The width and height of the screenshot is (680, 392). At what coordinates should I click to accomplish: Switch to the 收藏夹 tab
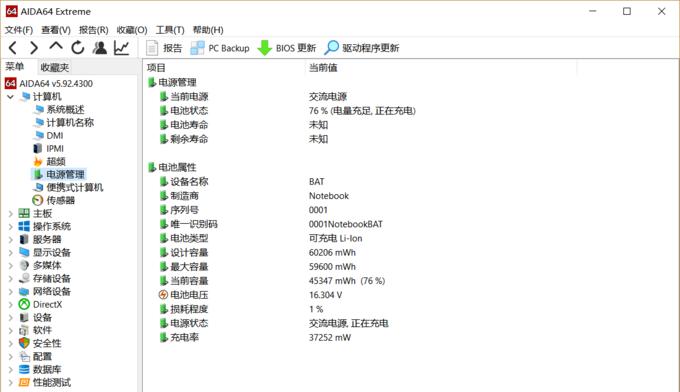pos(55,67)
